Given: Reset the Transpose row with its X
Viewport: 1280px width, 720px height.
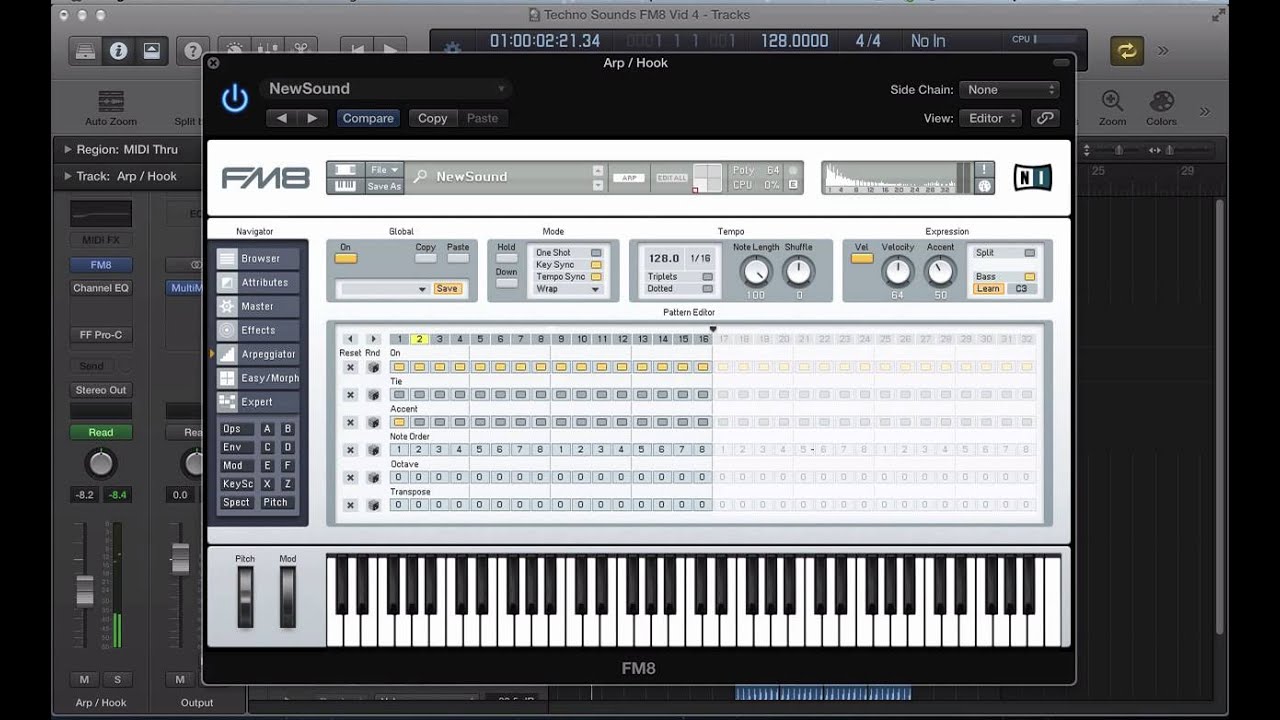Looking at the screenshot, I should [x=350, y=505].
